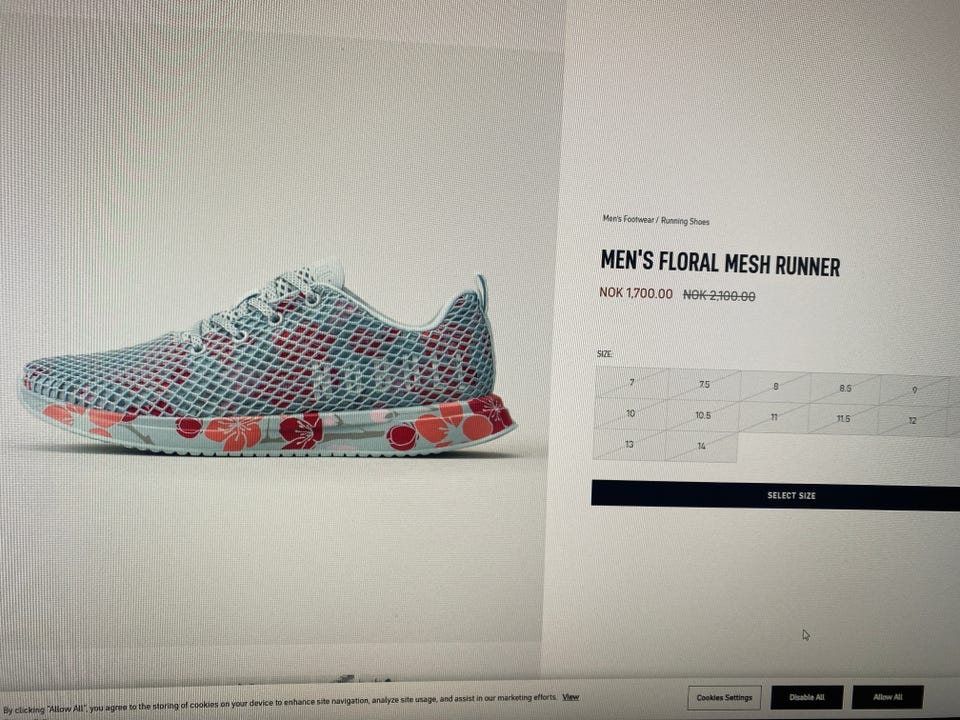960x720 pixels.
Task: Open the View link in cookie banner
Action: pyautogui.click(x=571, y=697)
